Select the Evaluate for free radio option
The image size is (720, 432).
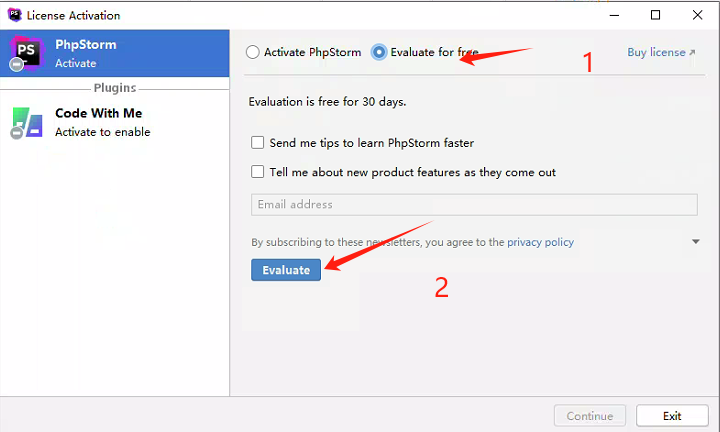379,52
